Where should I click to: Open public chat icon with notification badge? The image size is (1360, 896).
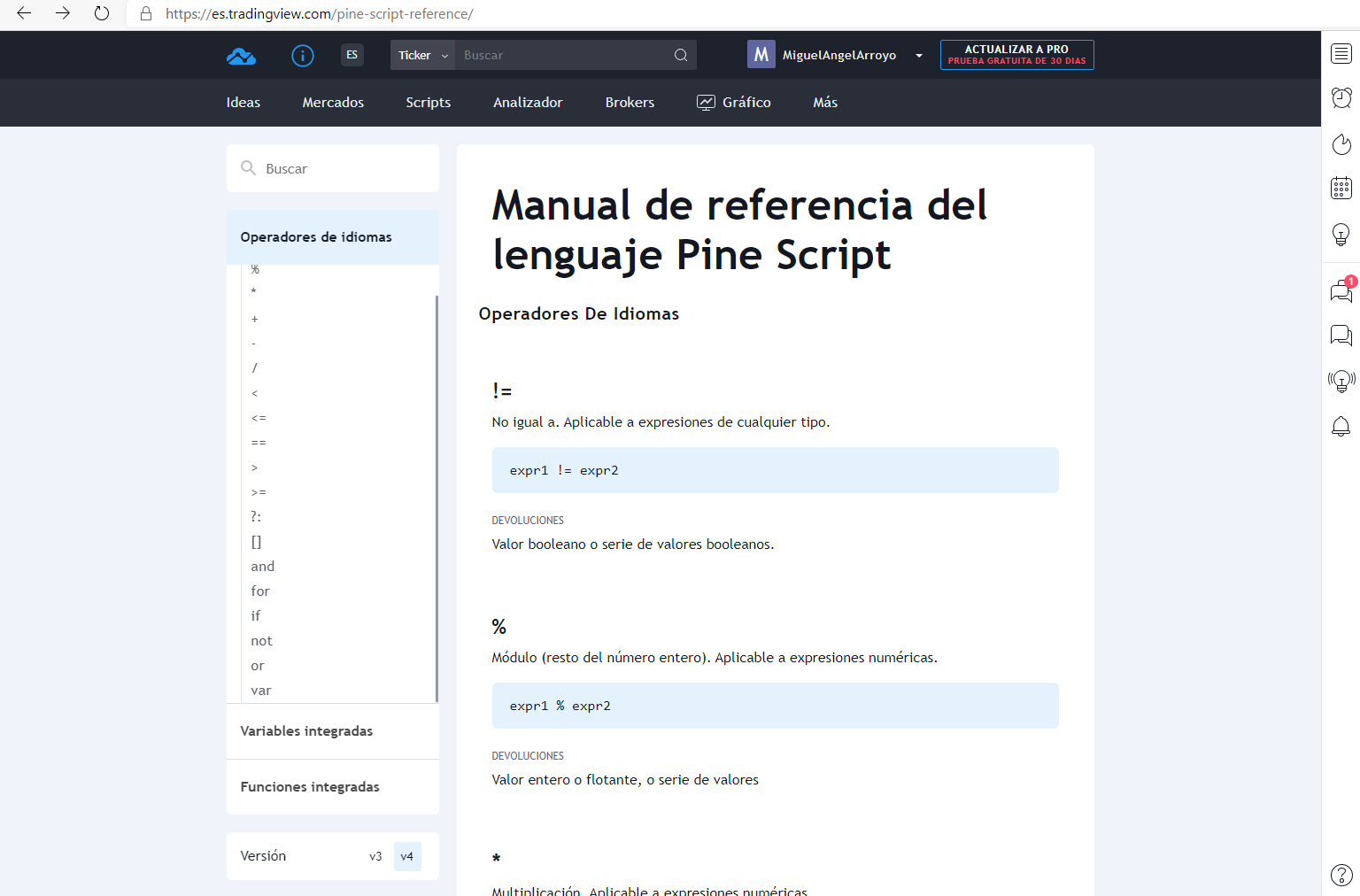point(1341,290)
